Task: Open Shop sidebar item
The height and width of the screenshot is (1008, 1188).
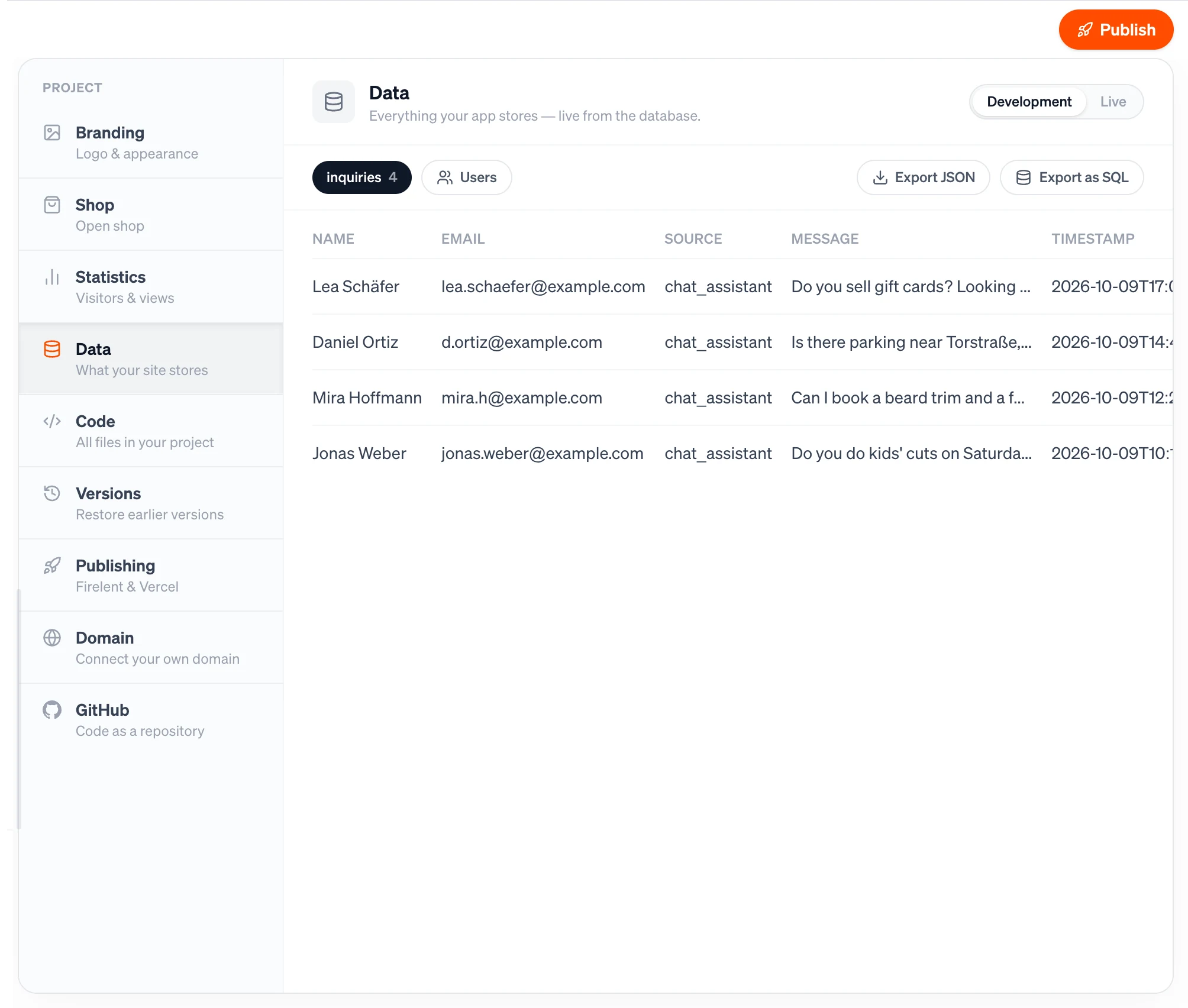Action: point(151,215)
